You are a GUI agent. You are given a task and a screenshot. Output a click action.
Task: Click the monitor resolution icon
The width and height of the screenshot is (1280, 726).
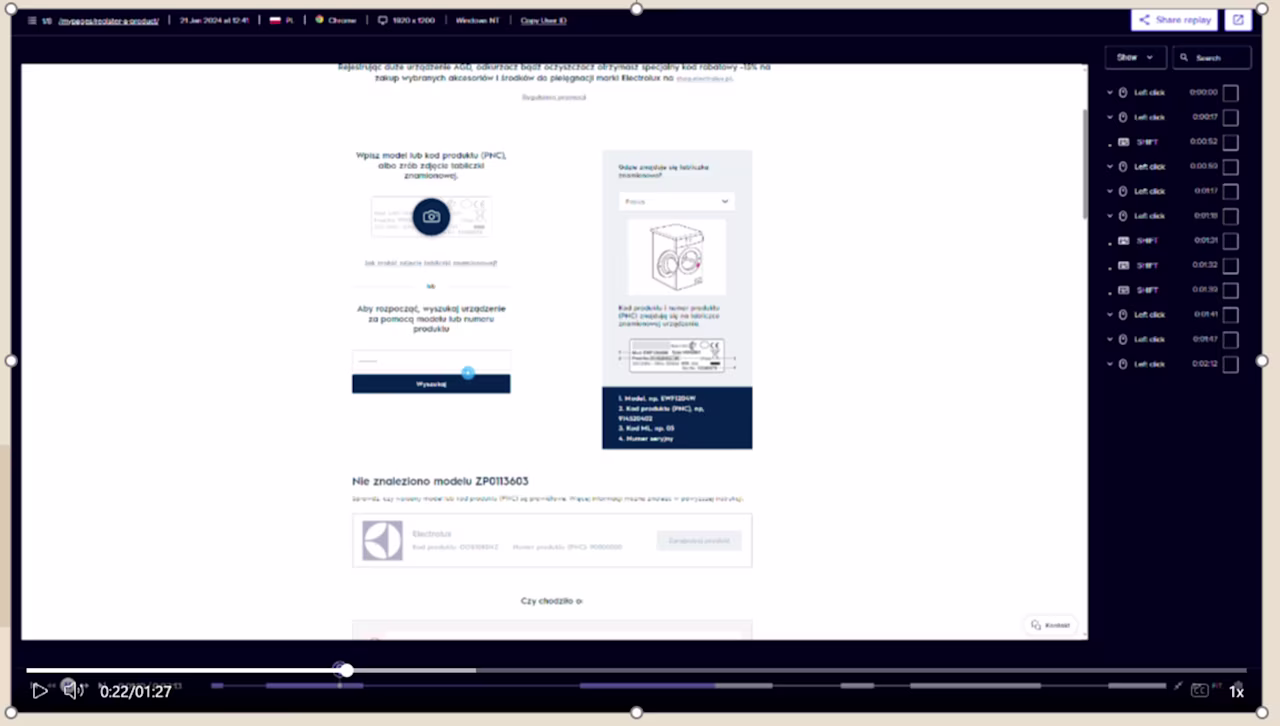tap(383, 20)
